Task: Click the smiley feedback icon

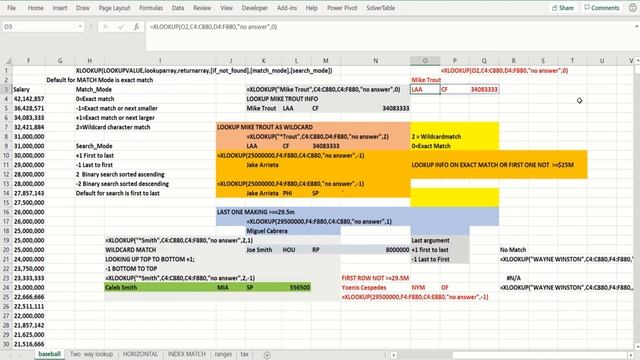Action: coord(633,8)
